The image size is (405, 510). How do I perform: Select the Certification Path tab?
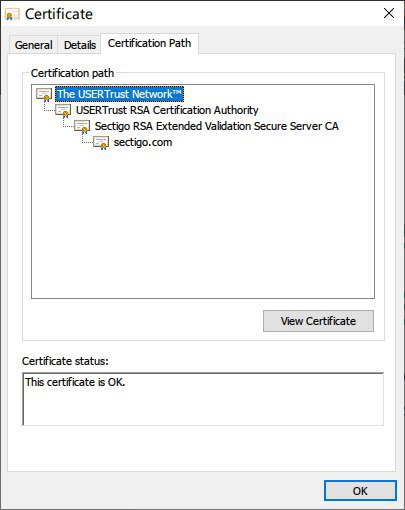point(149,43)
